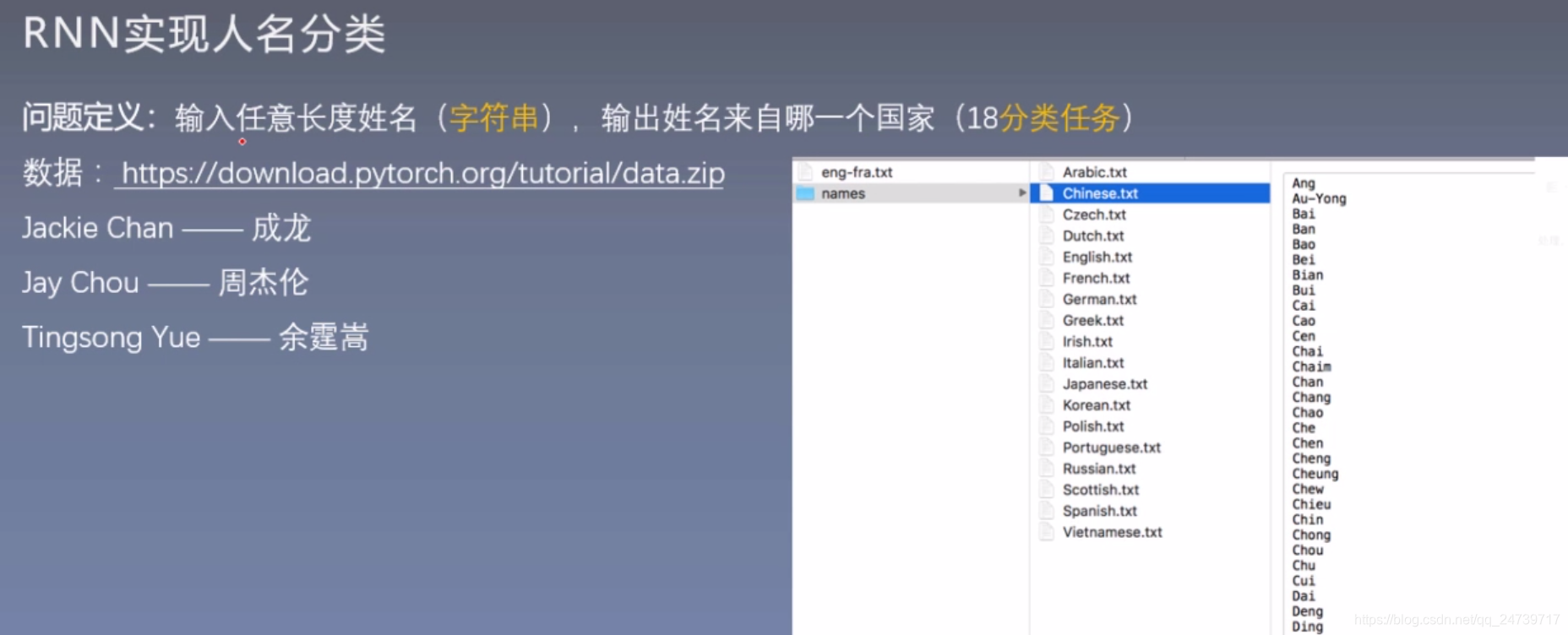Image resolution: width=1568 pixels, height=635 pixels.
Task: Select Vietnamese.txt file
Action: click(1113, 532)
